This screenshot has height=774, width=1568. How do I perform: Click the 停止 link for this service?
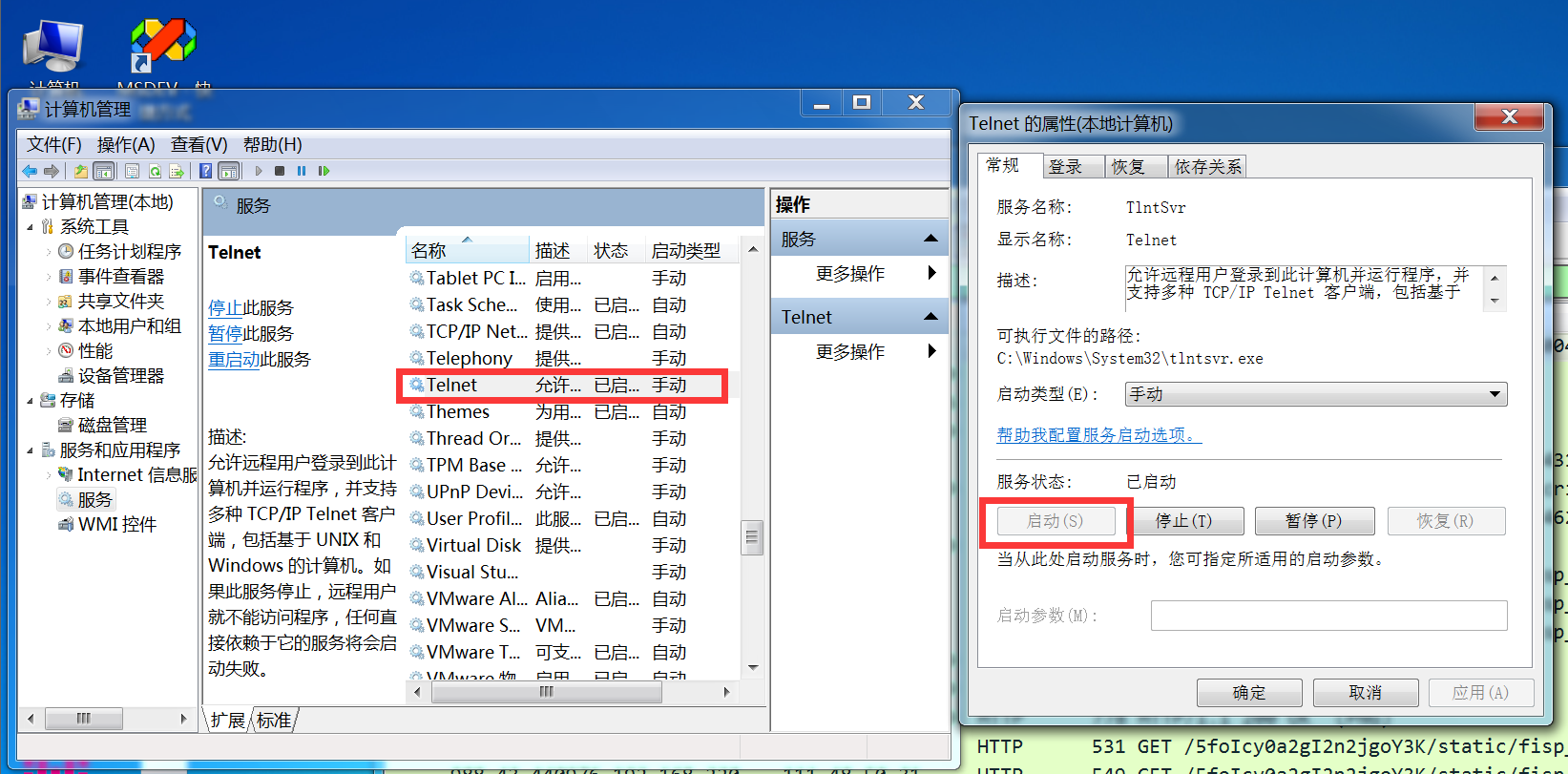(225, 308)
